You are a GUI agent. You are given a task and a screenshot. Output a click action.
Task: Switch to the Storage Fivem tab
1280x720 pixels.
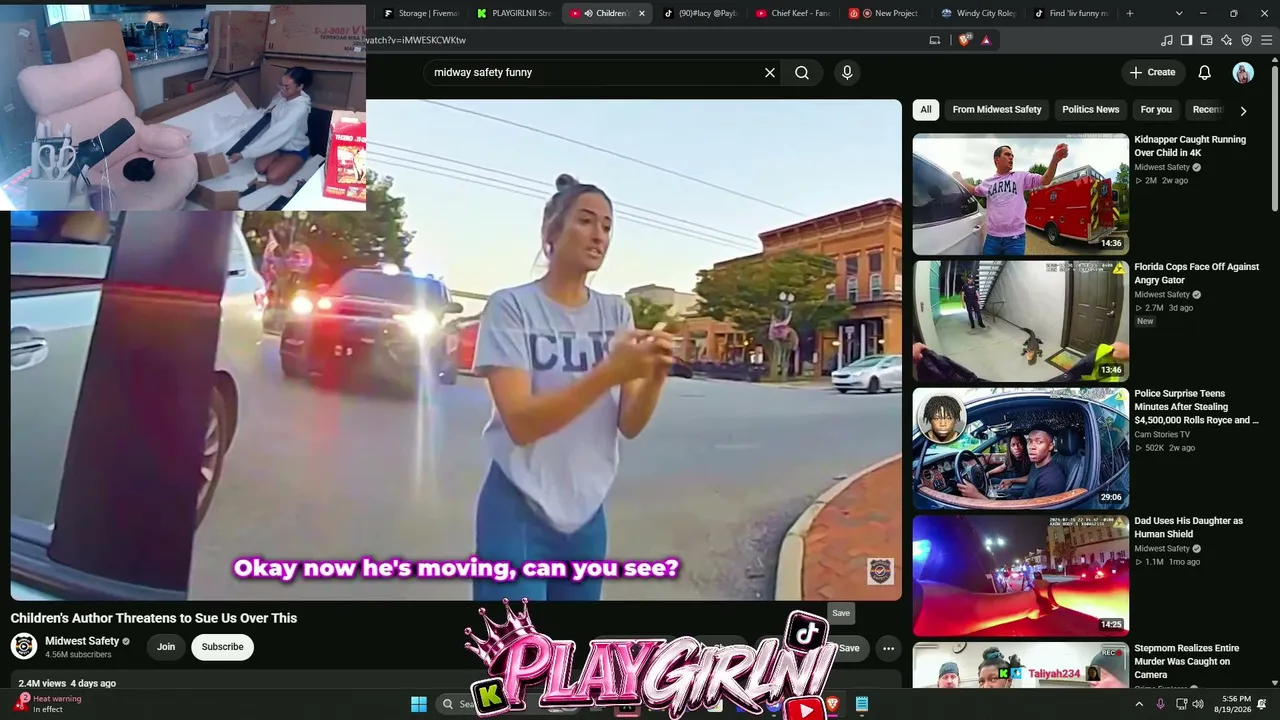(x=421, y=13)
